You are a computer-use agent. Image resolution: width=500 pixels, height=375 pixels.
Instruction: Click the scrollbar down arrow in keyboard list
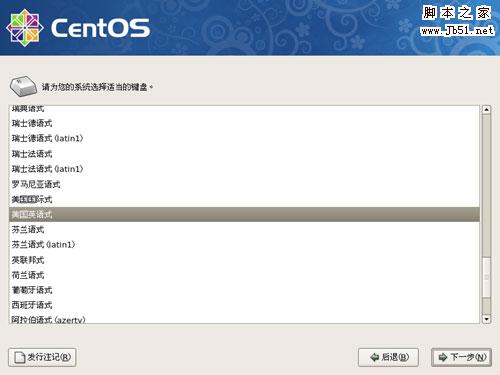coord(486,319)
